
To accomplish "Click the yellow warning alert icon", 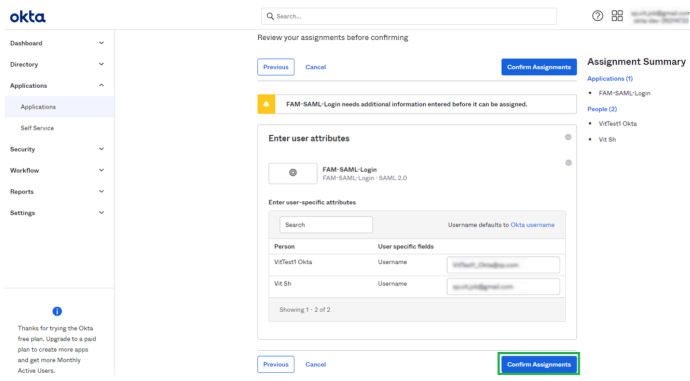I will [x=266, y=104].
